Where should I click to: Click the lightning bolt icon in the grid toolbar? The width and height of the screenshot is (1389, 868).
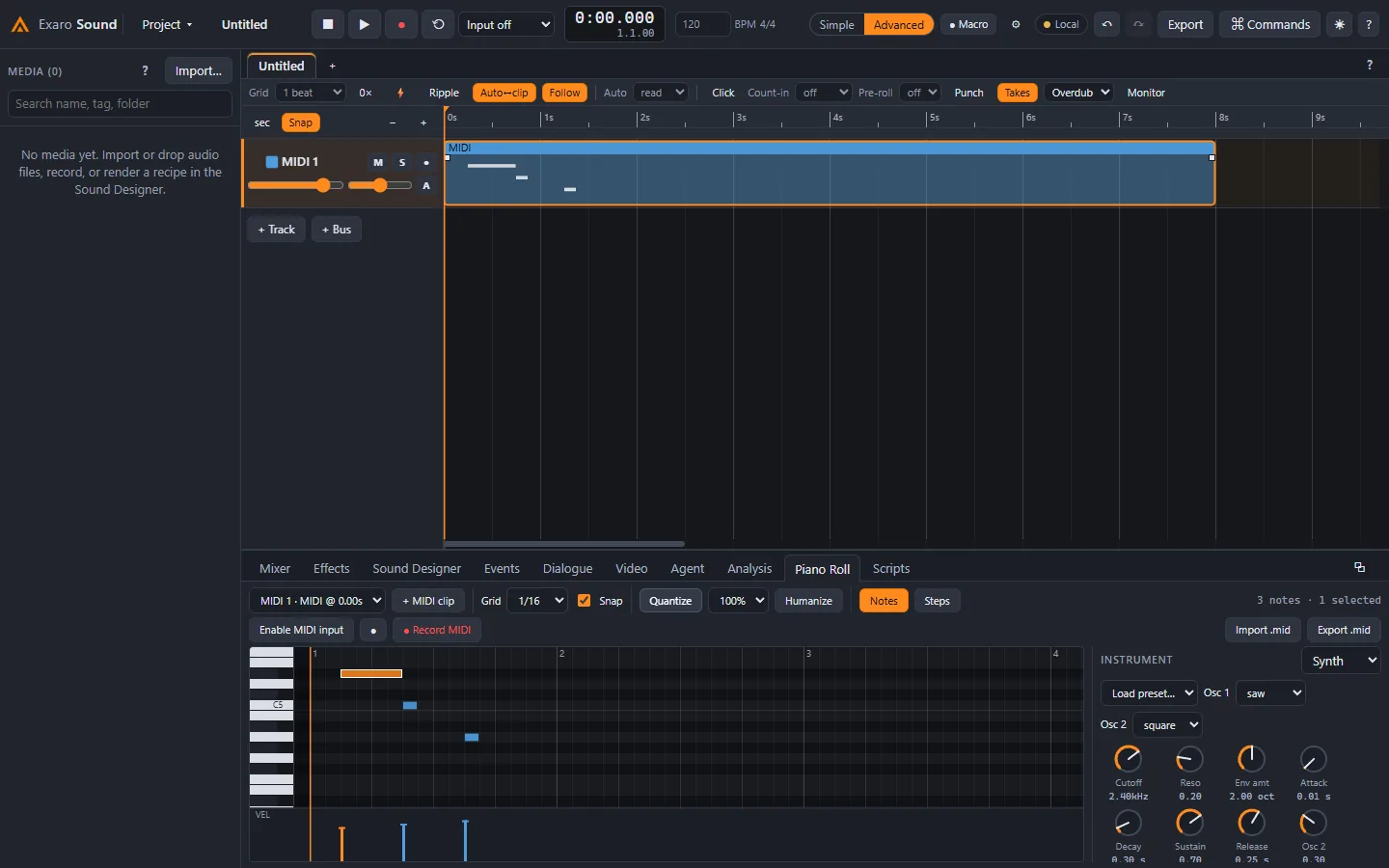400,93
